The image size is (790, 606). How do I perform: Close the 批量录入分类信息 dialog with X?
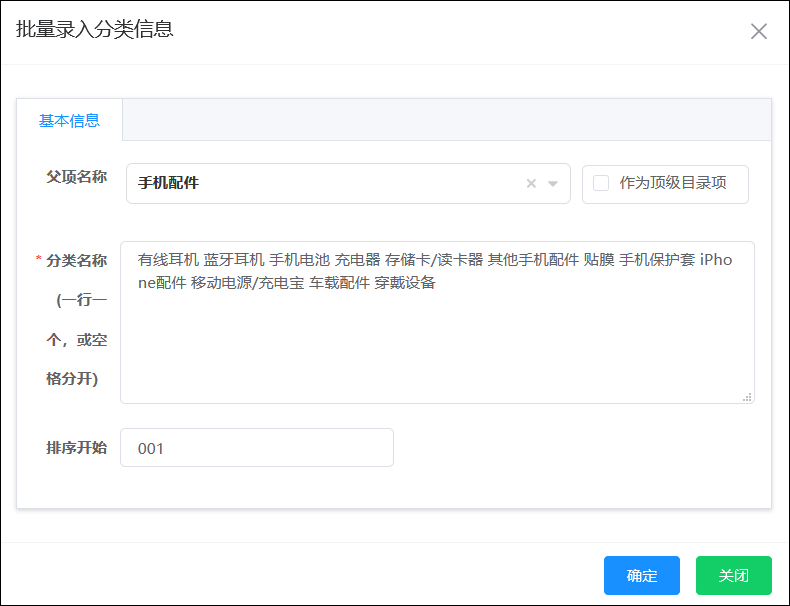(x=759, y=31)
